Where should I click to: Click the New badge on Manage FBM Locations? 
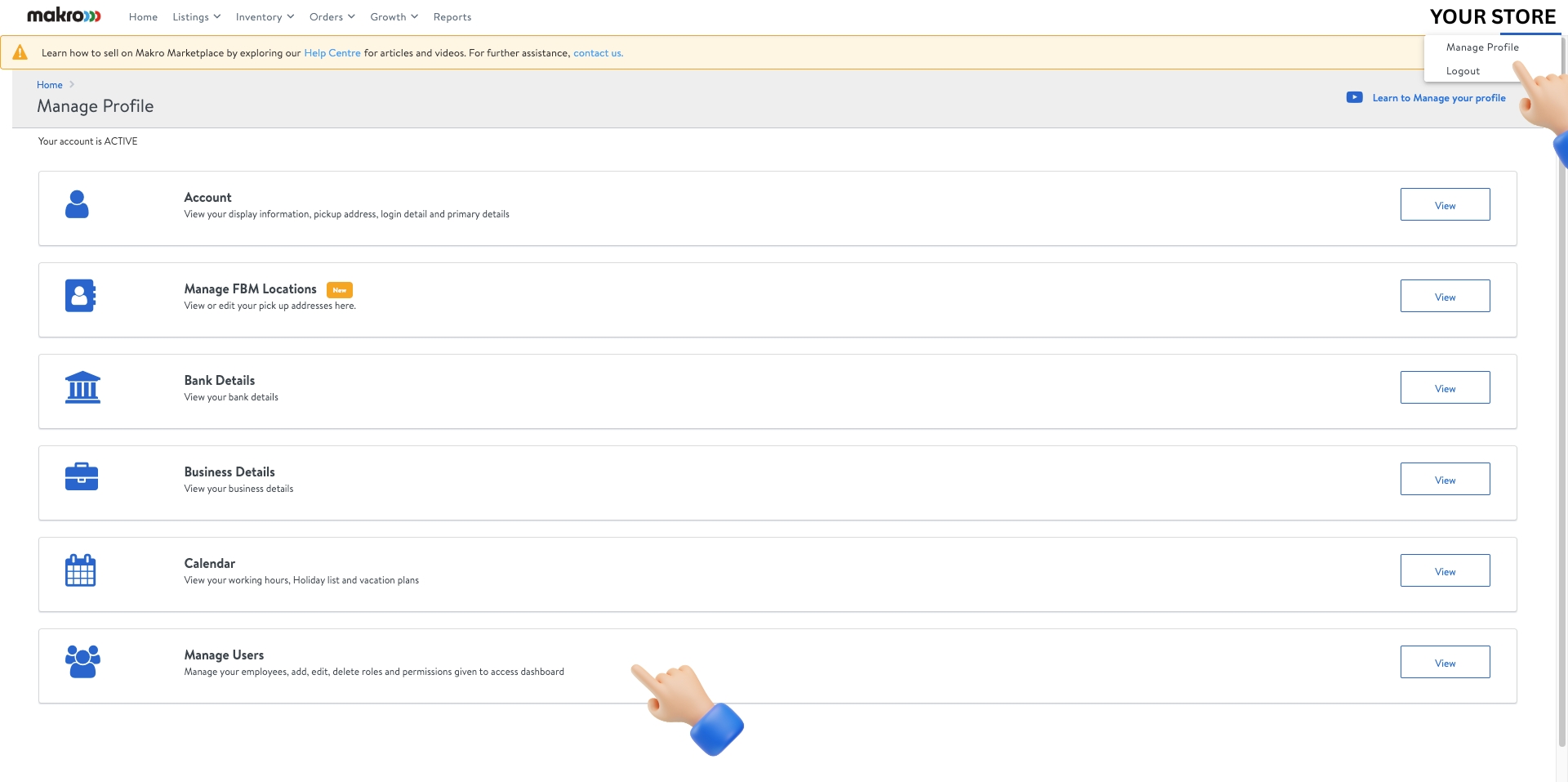(x=340, y=289)
